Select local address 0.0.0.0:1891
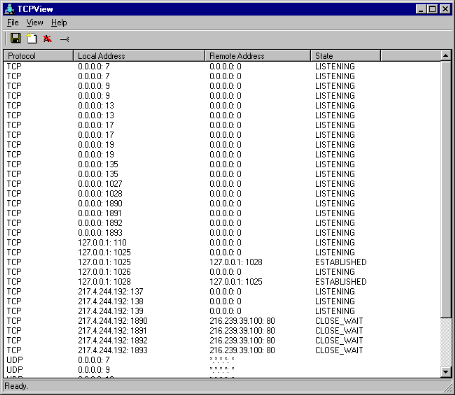Screen dimensions: 455x395 [100, 213]
